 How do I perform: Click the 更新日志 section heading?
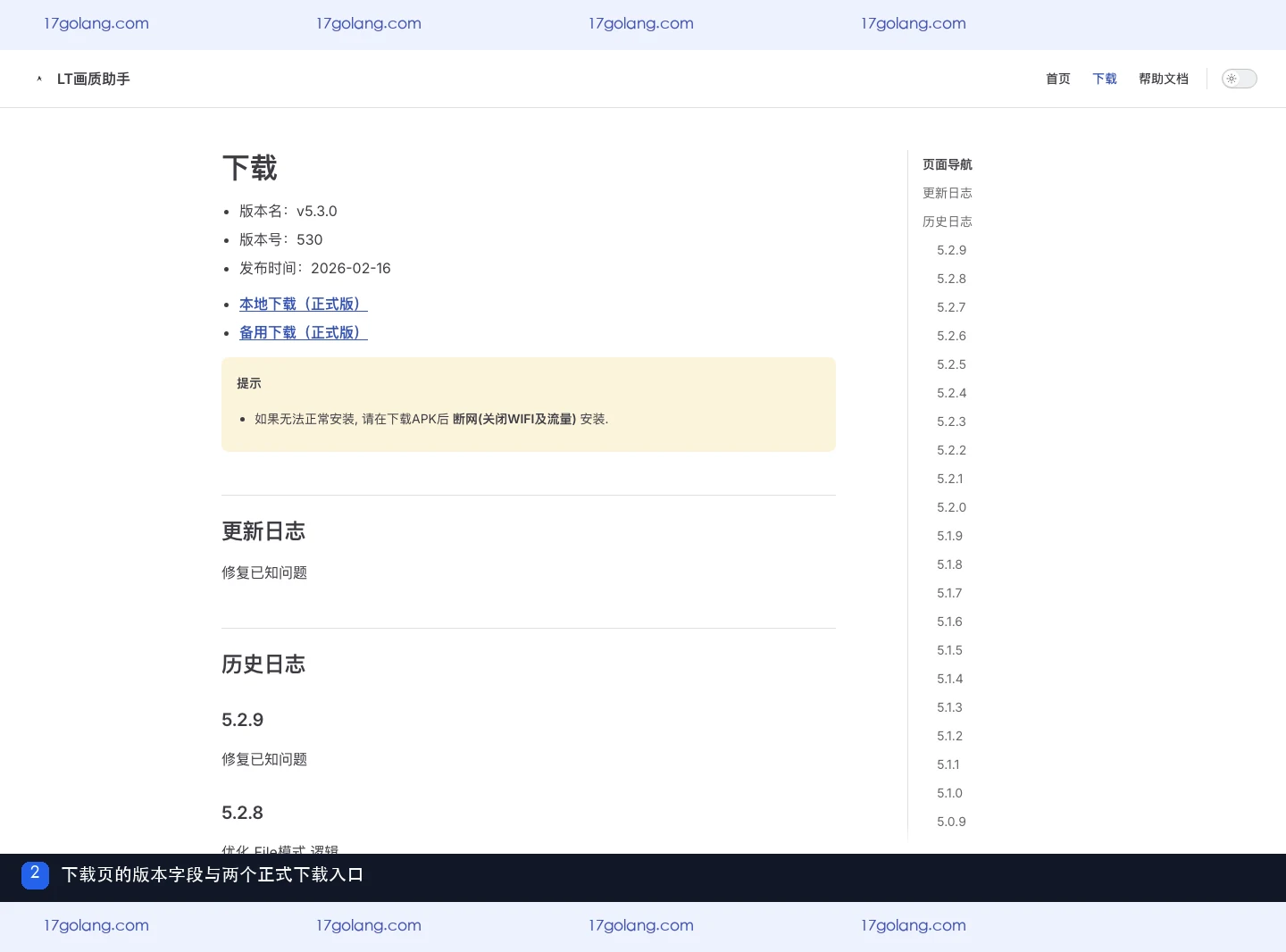[263, 531]
